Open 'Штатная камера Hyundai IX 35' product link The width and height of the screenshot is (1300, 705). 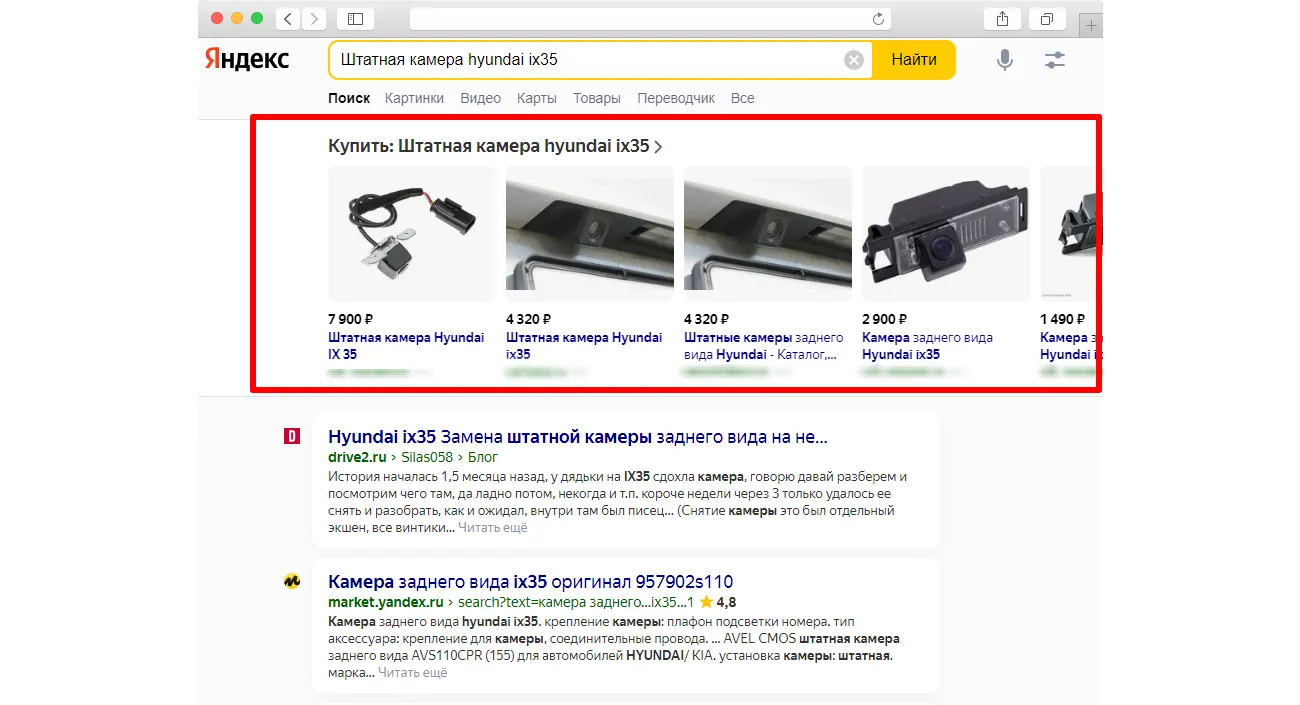(x=406, y=346)
